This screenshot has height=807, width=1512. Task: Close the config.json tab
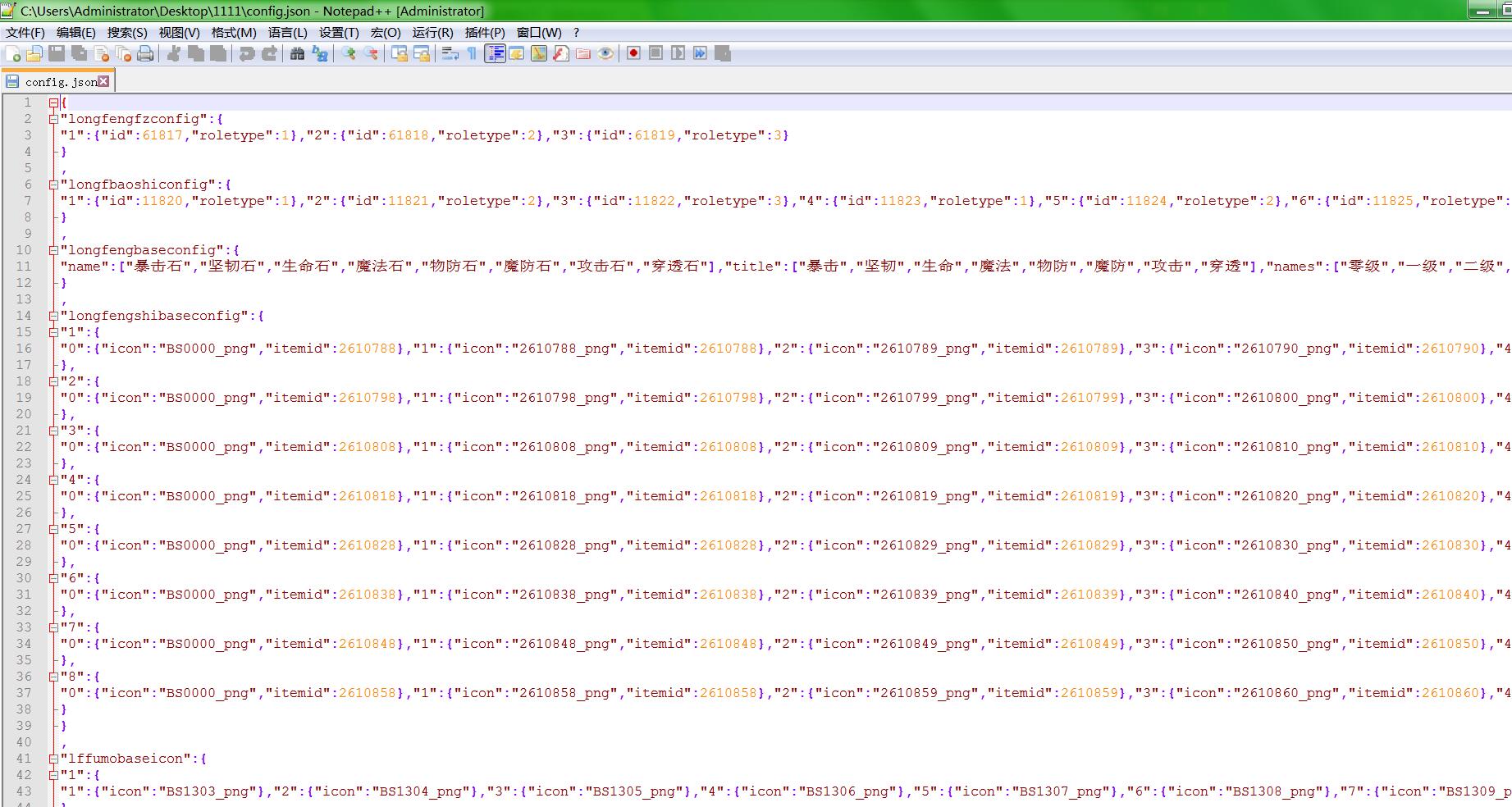(x=103, y=81)
